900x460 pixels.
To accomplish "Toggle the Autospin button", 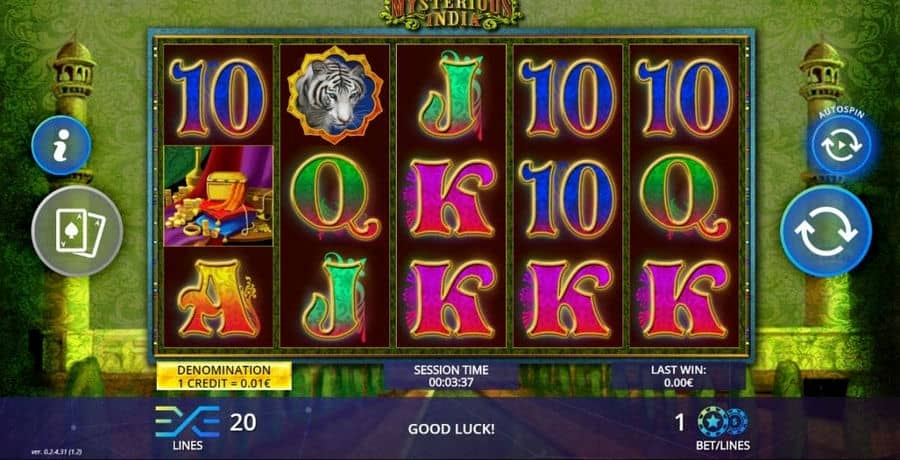I will (x=841, y=145).
